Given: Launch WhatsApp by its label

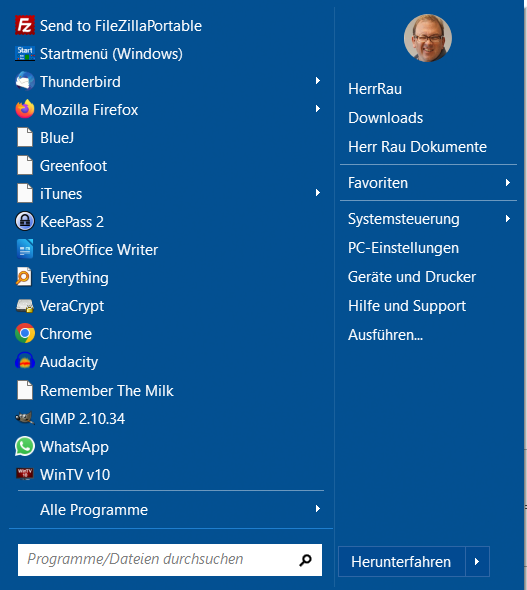Looking at the screenshot, I should click(x=74, y=447).
